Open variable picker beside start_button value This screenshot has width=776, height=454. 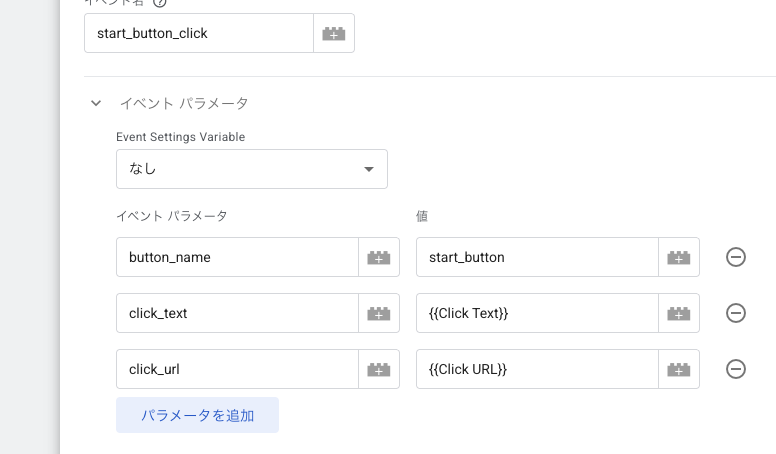point(679,257)
